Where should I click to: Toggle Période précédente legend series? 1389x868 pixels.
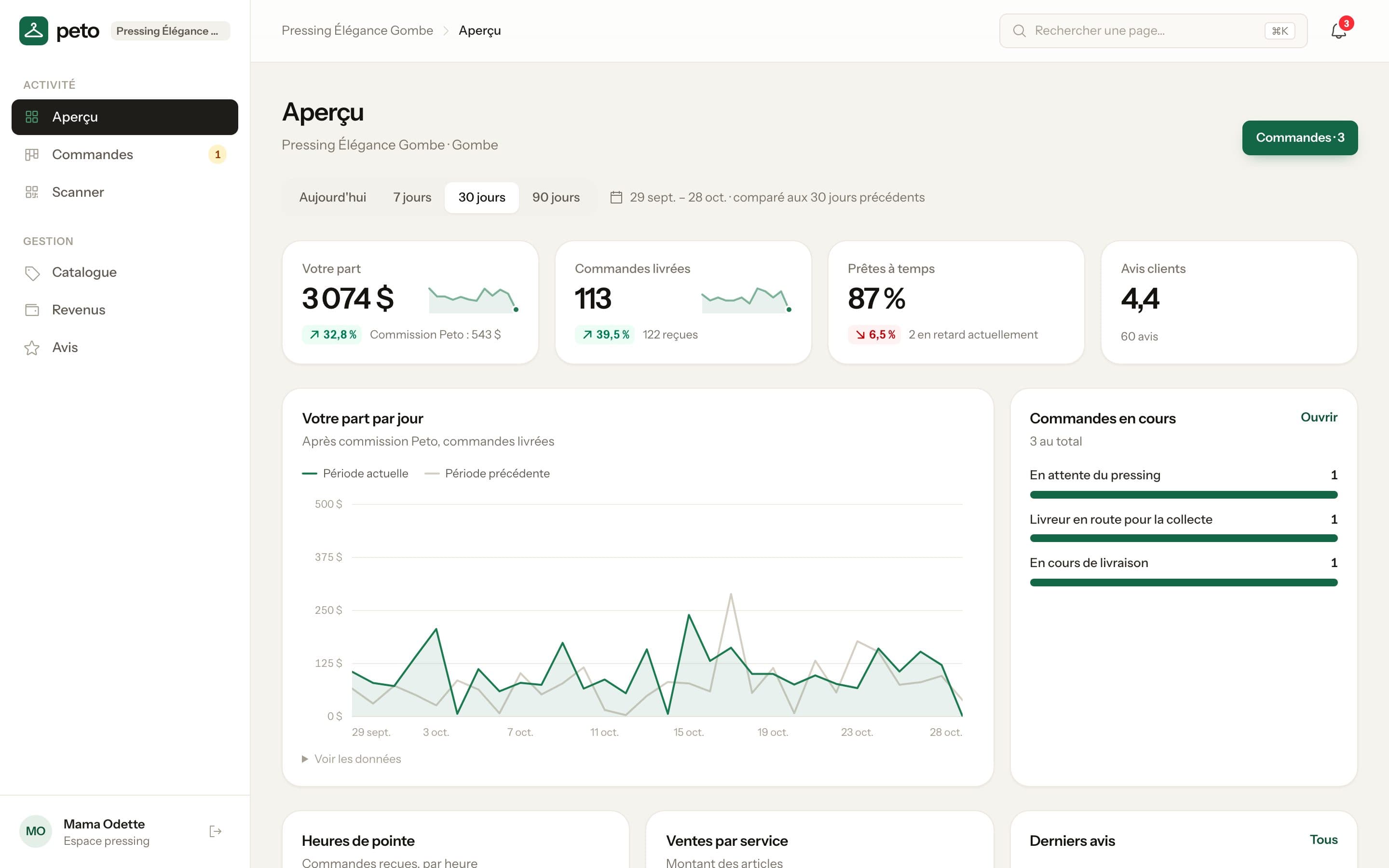487,474
